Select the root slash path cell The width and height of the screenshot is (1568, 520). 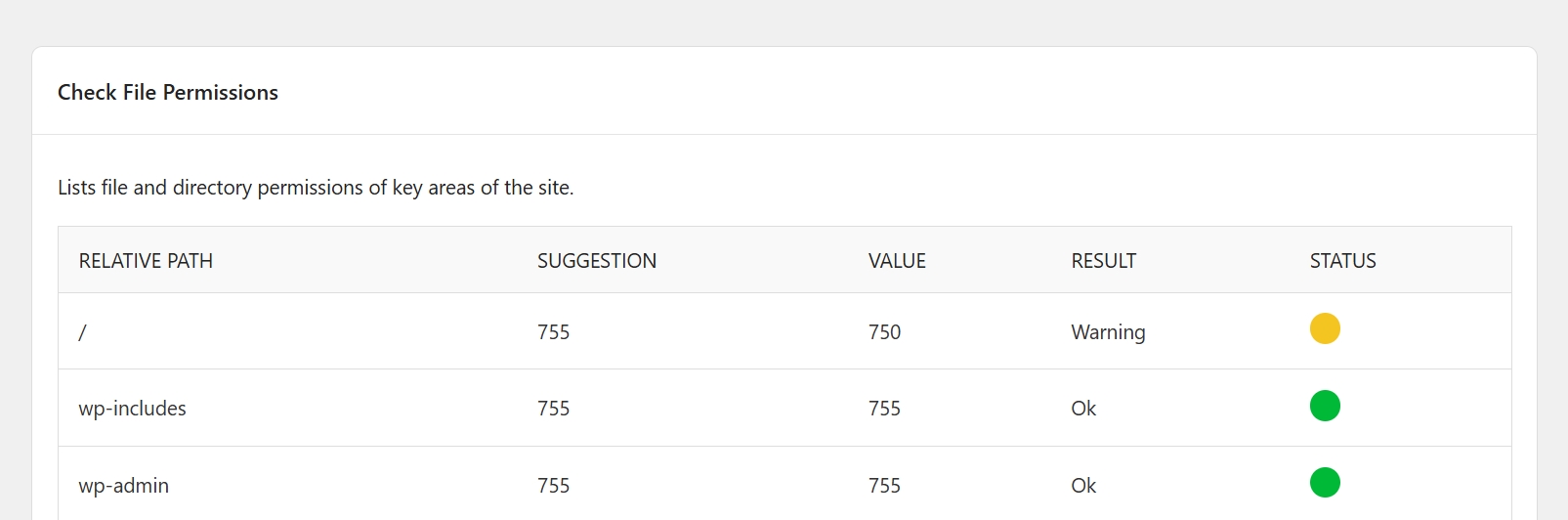pyautogui.click(x=83, y=332)
